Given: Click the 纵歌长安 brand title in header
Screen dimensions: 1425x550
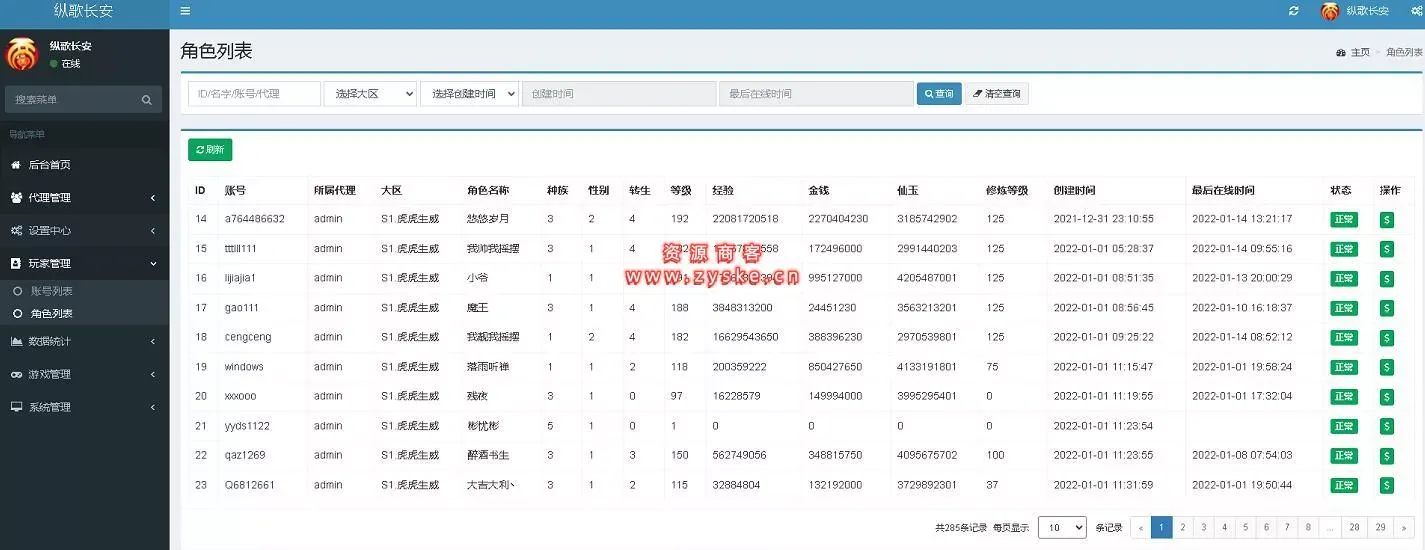Looking at the screenshot, I should tap(83, 12).
